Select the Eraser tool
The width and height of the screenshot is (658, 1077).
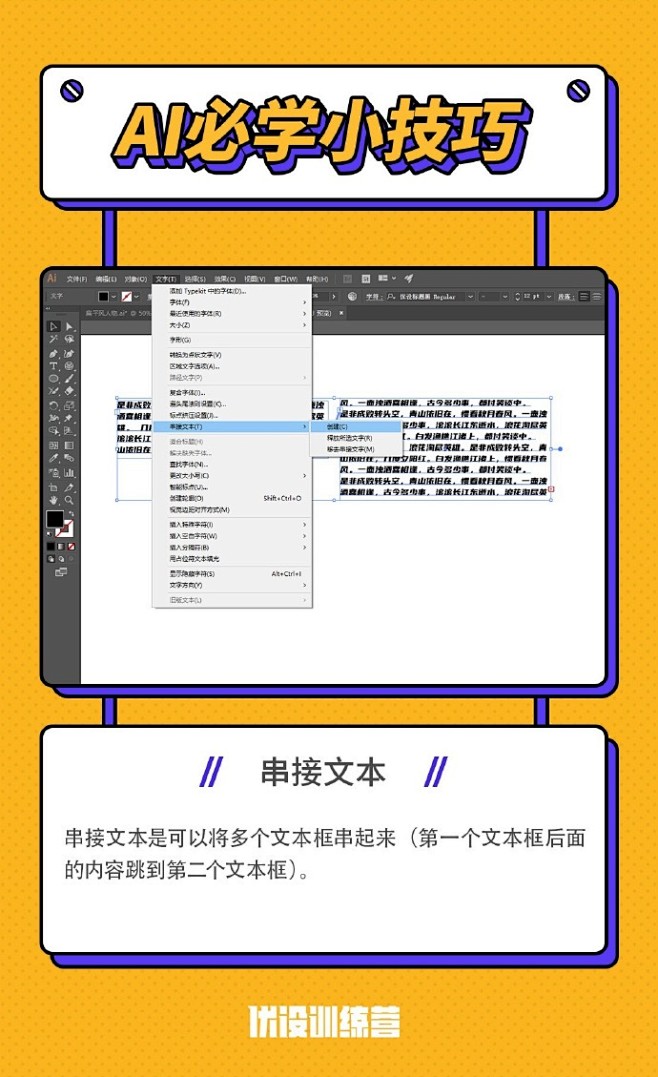[x=69, y=391]
